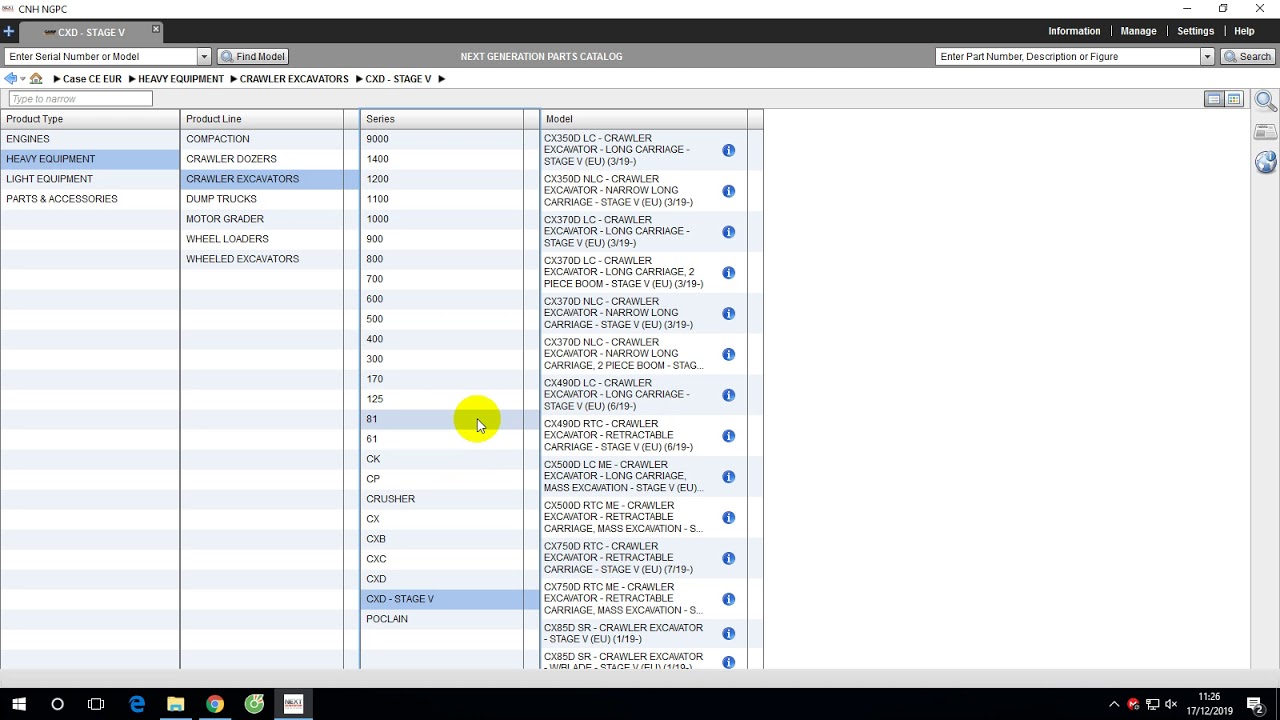The image size is (1280, 720).
Task: Focus the serial number or model field
Action: 100,57
